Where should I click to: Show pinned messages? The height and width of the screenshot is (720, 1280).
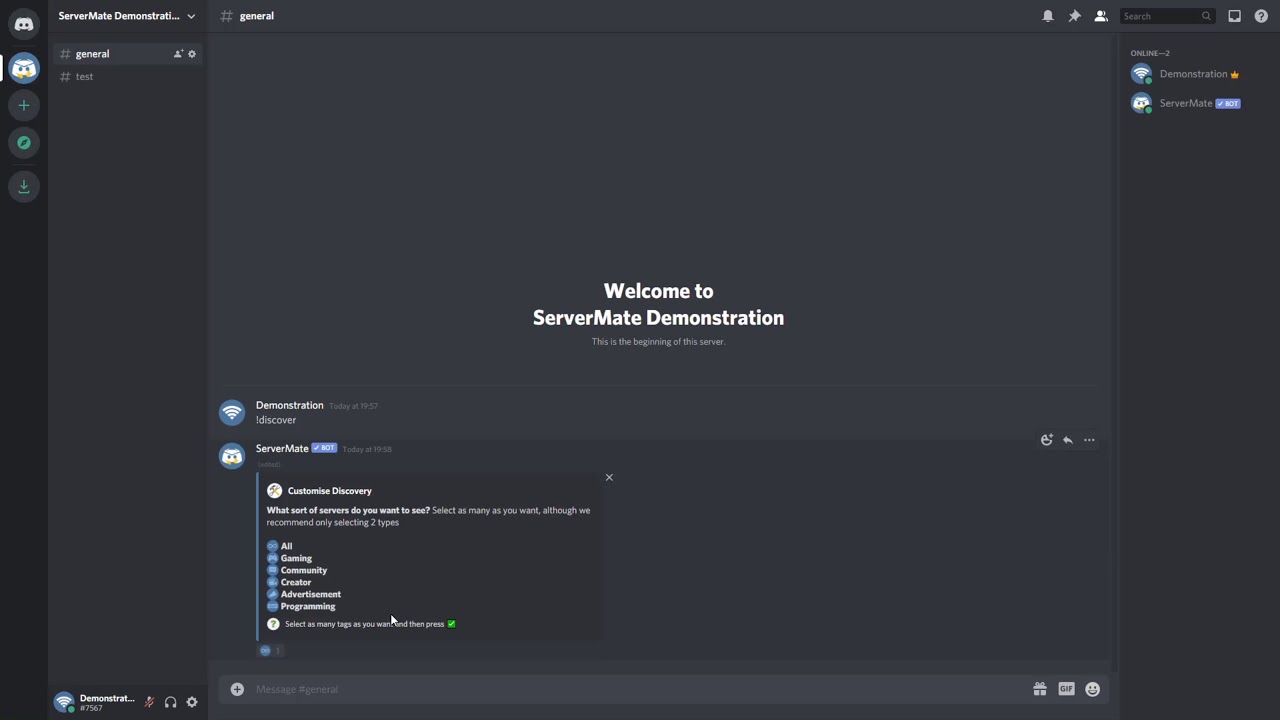(x=1074, y=16)
